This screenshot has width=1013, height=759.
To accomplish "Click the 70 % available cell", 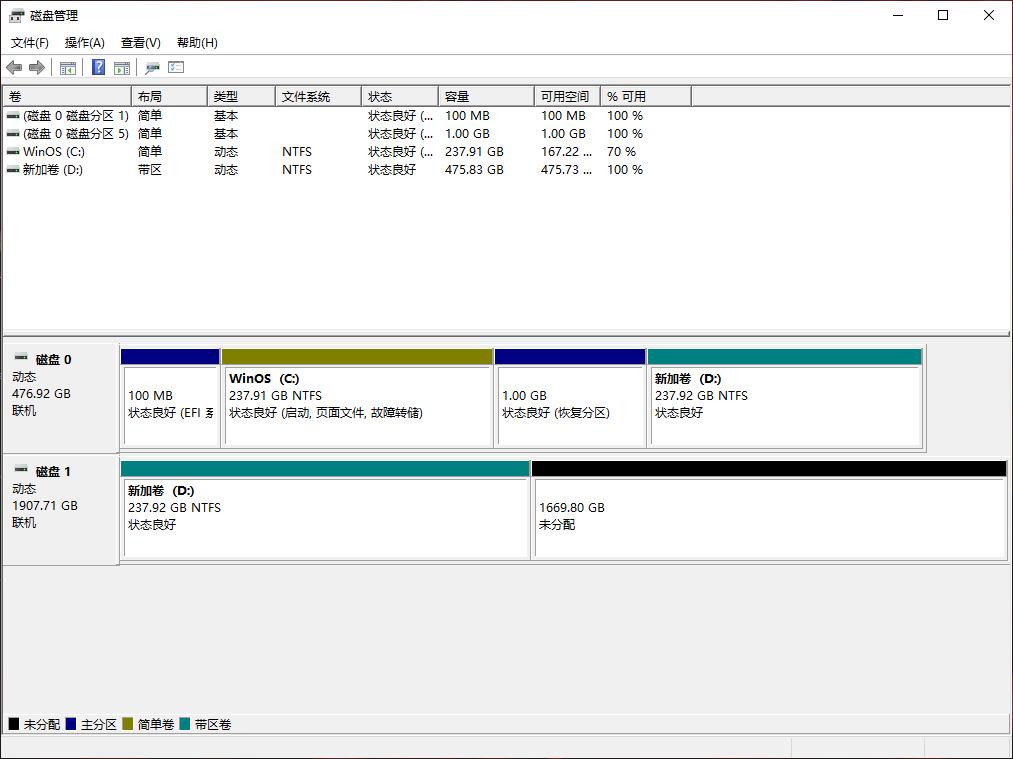I will tap(621, 152).
